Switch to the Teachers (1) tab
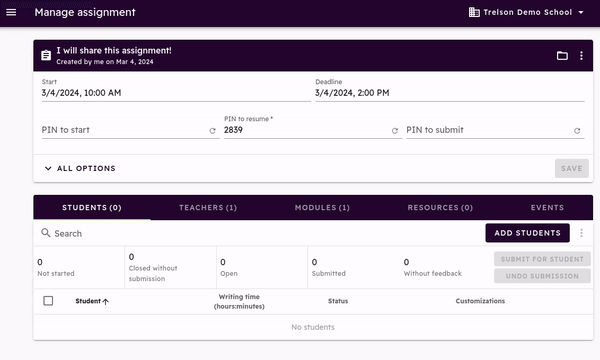 point(208,207)
